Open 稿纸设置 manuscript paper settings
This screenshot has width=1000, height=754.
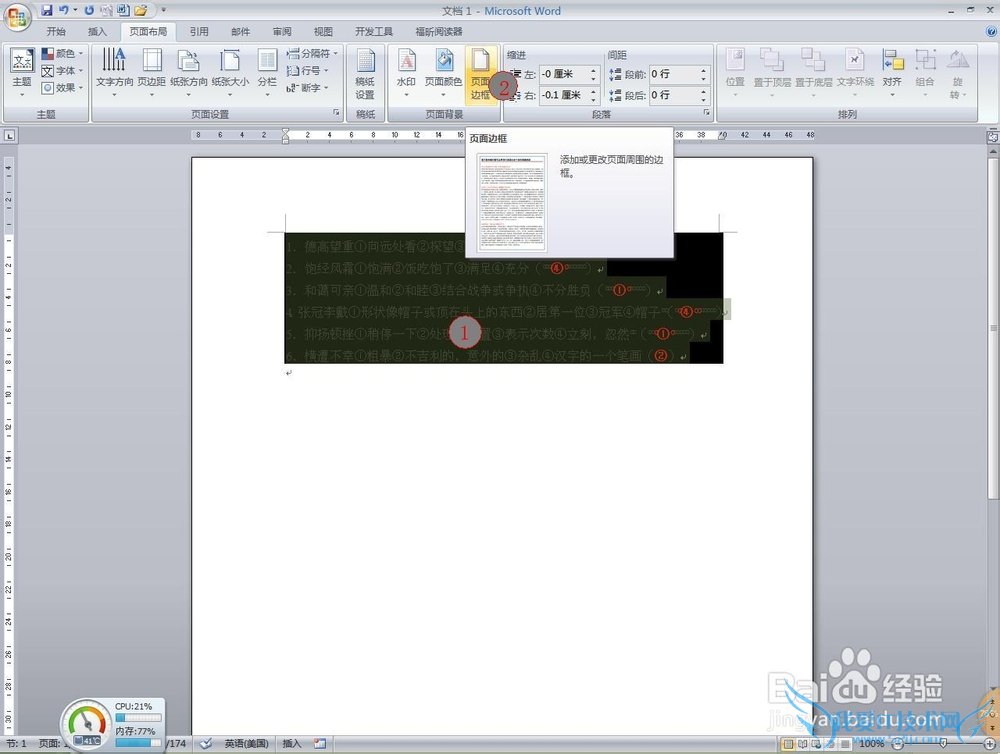(x=365, y=75)
